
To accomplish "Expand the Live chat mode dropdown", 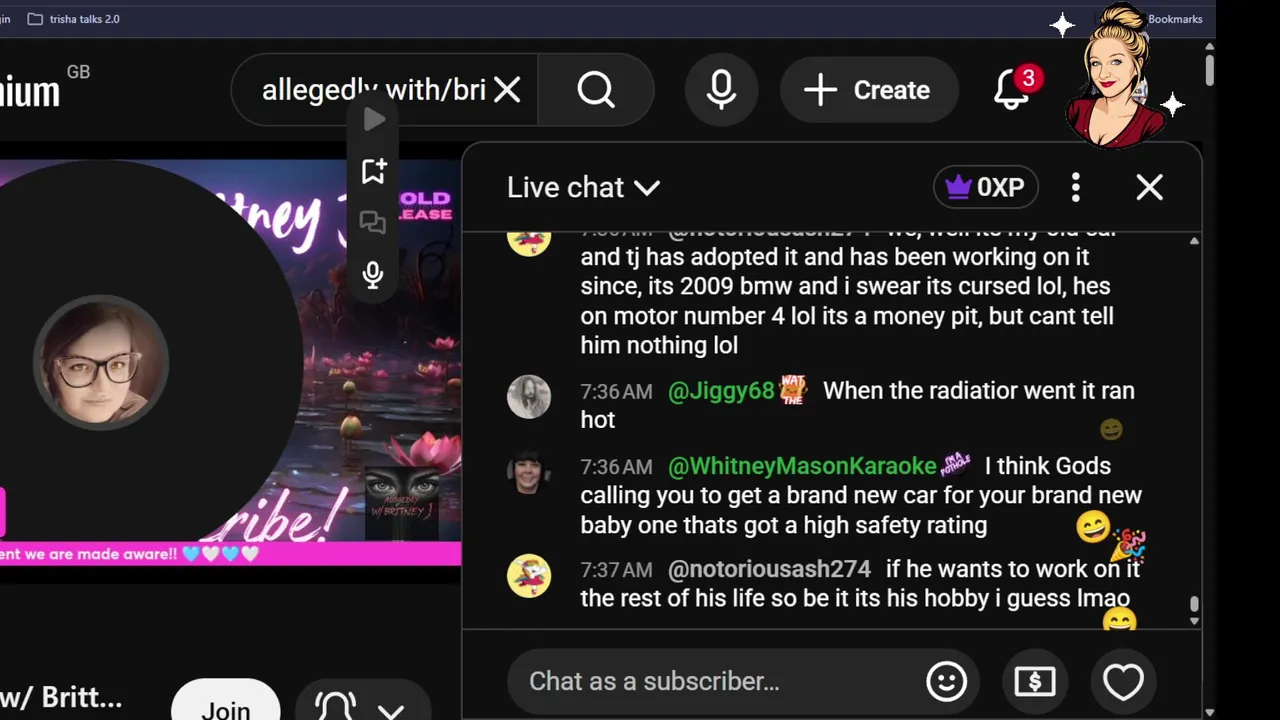I will 584,187.
